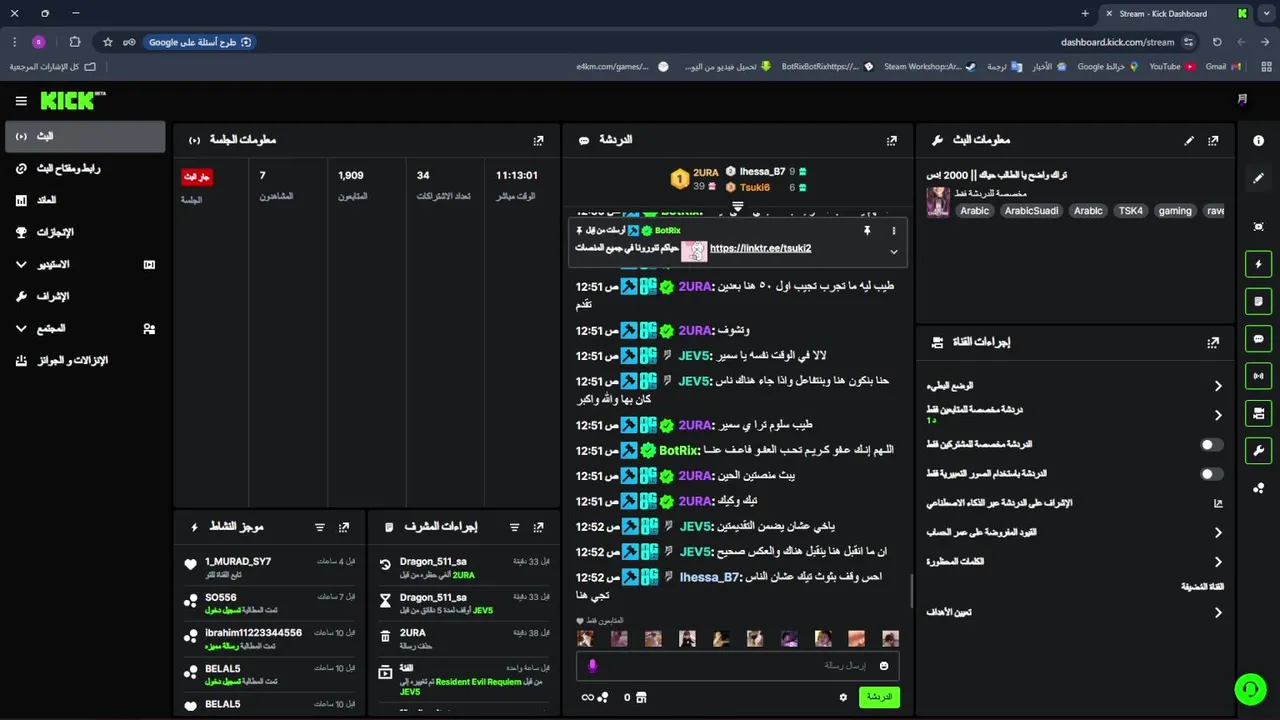Open a new browser tab
The height and width of the screenshot is (720, 1280).
click(x=1085, y=14)
